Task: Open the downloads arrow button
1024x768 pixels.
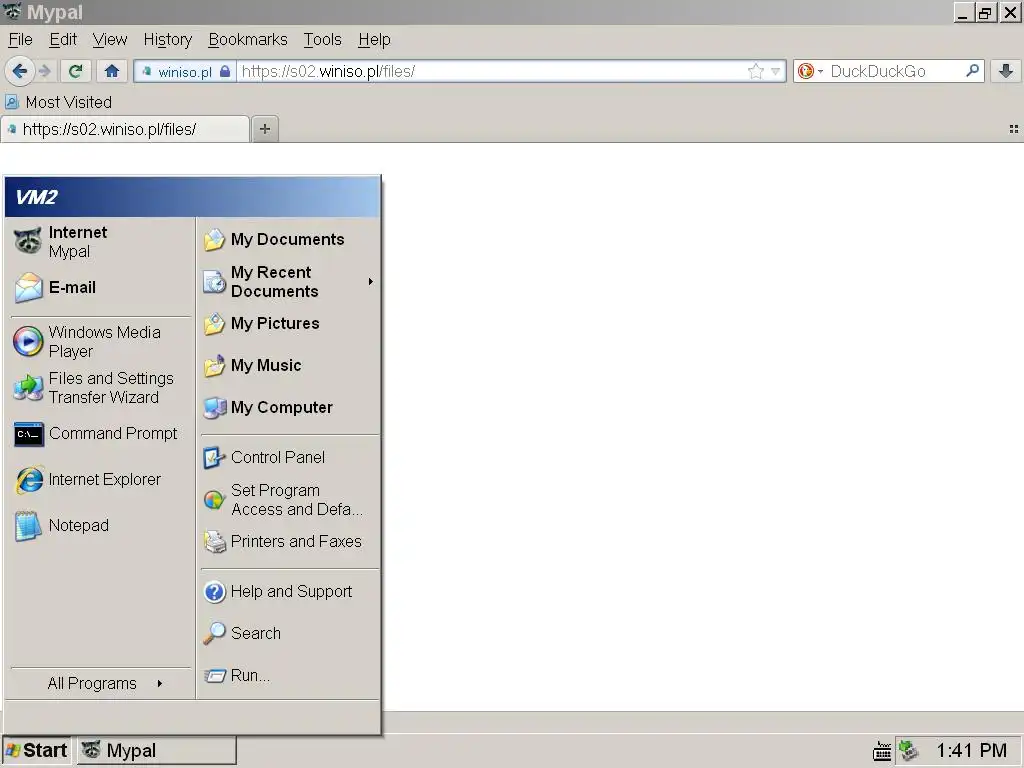Action: pos(1006,71)
